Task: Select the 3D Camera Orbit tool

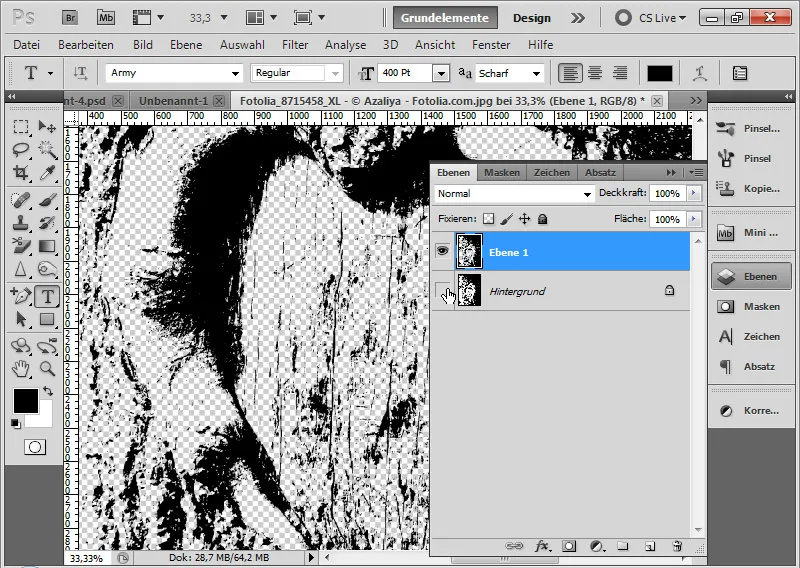Action: click(x=47, y=346)
